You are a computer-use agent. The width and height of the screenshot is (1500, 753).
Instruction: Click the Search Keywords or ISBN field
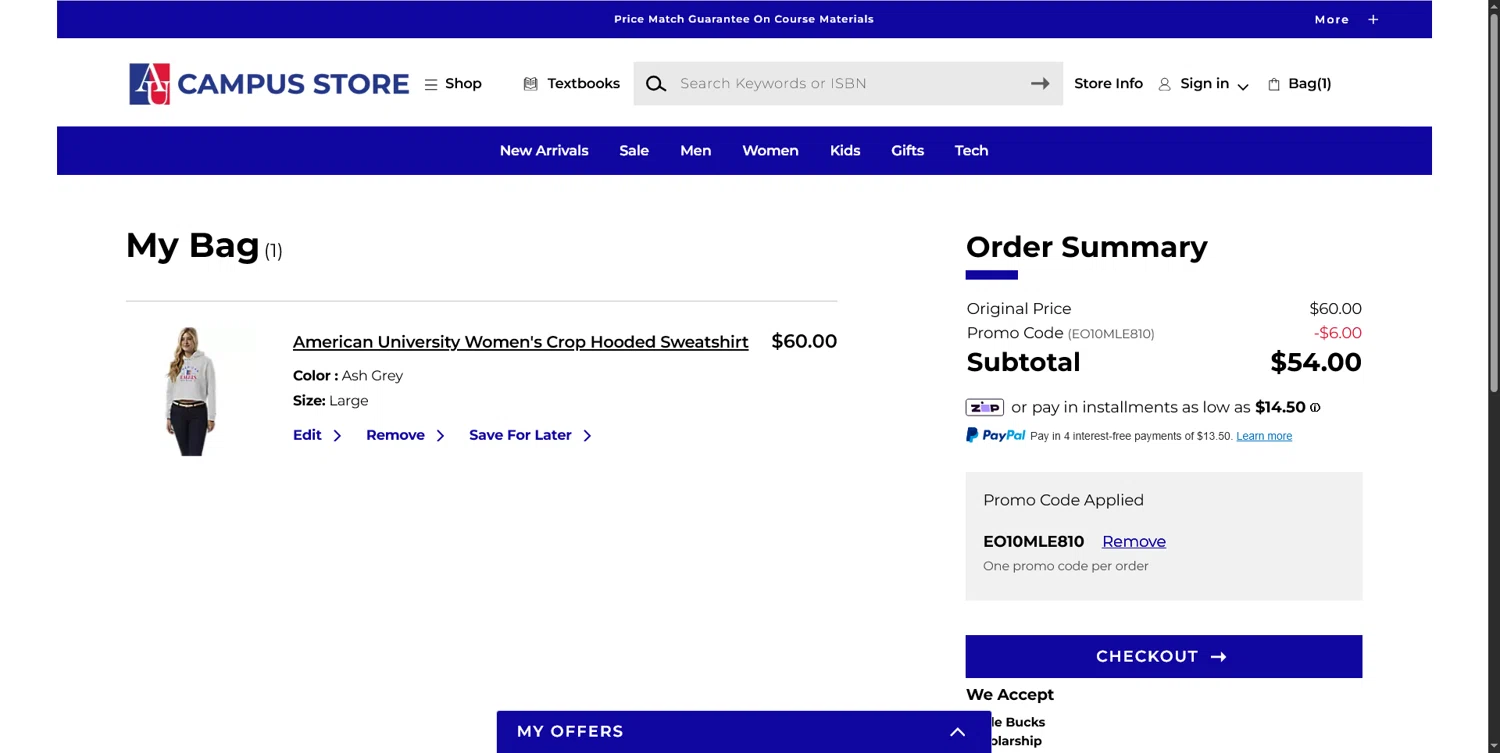848,84
